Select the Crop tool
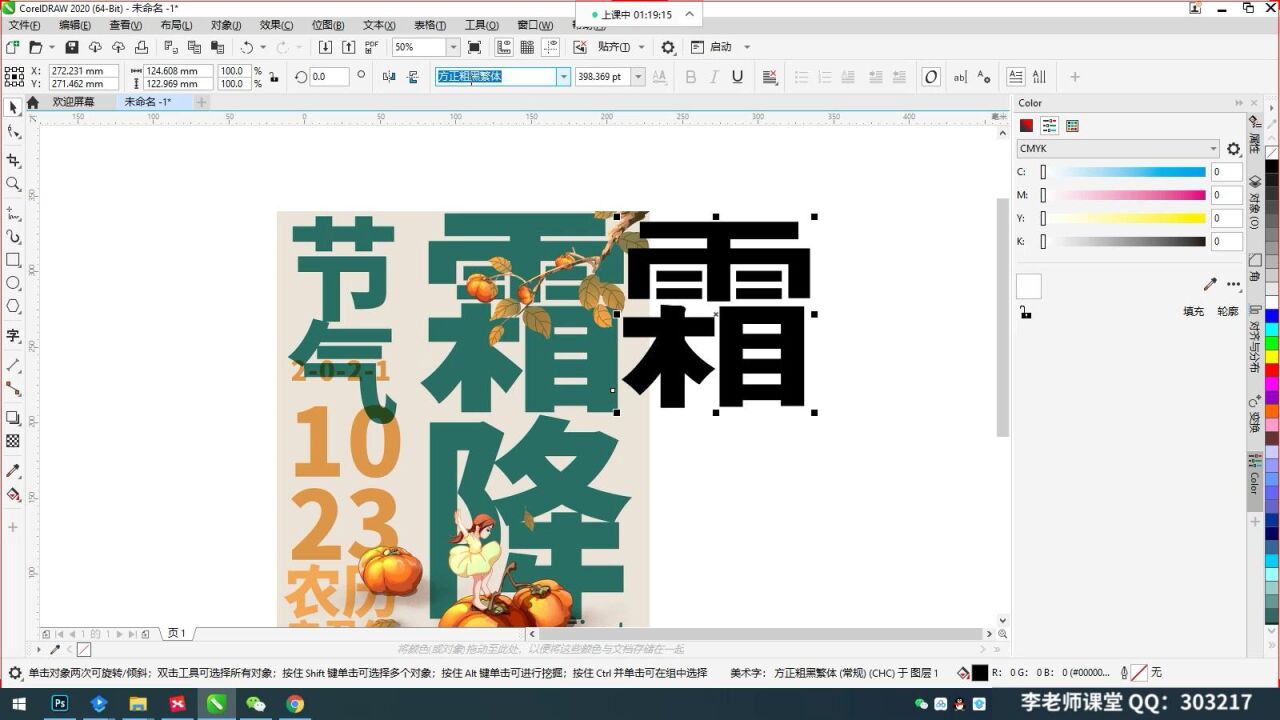Screen dimensions: 1280x720 pos(13,160)
